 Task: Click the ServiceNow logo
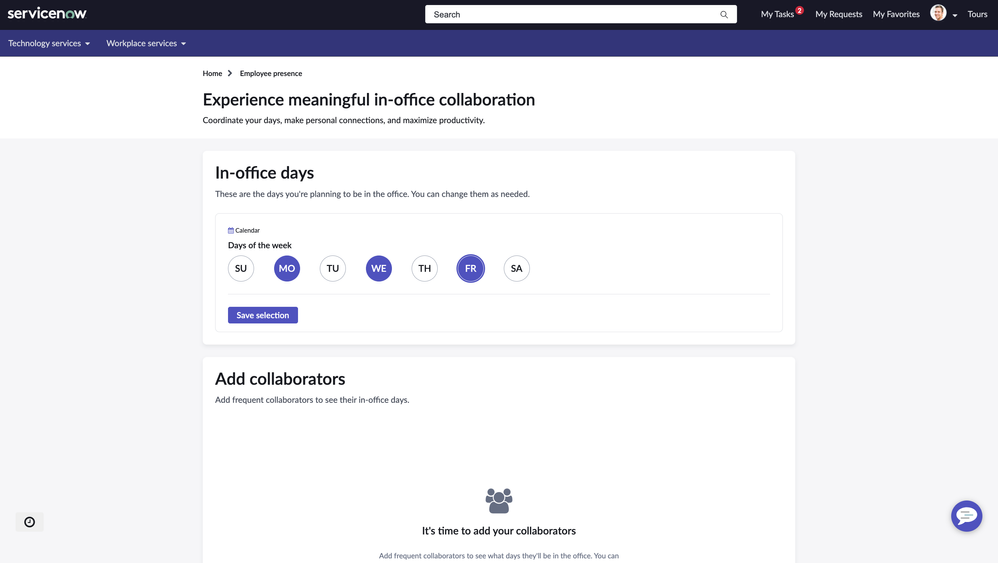pos(47,13)
